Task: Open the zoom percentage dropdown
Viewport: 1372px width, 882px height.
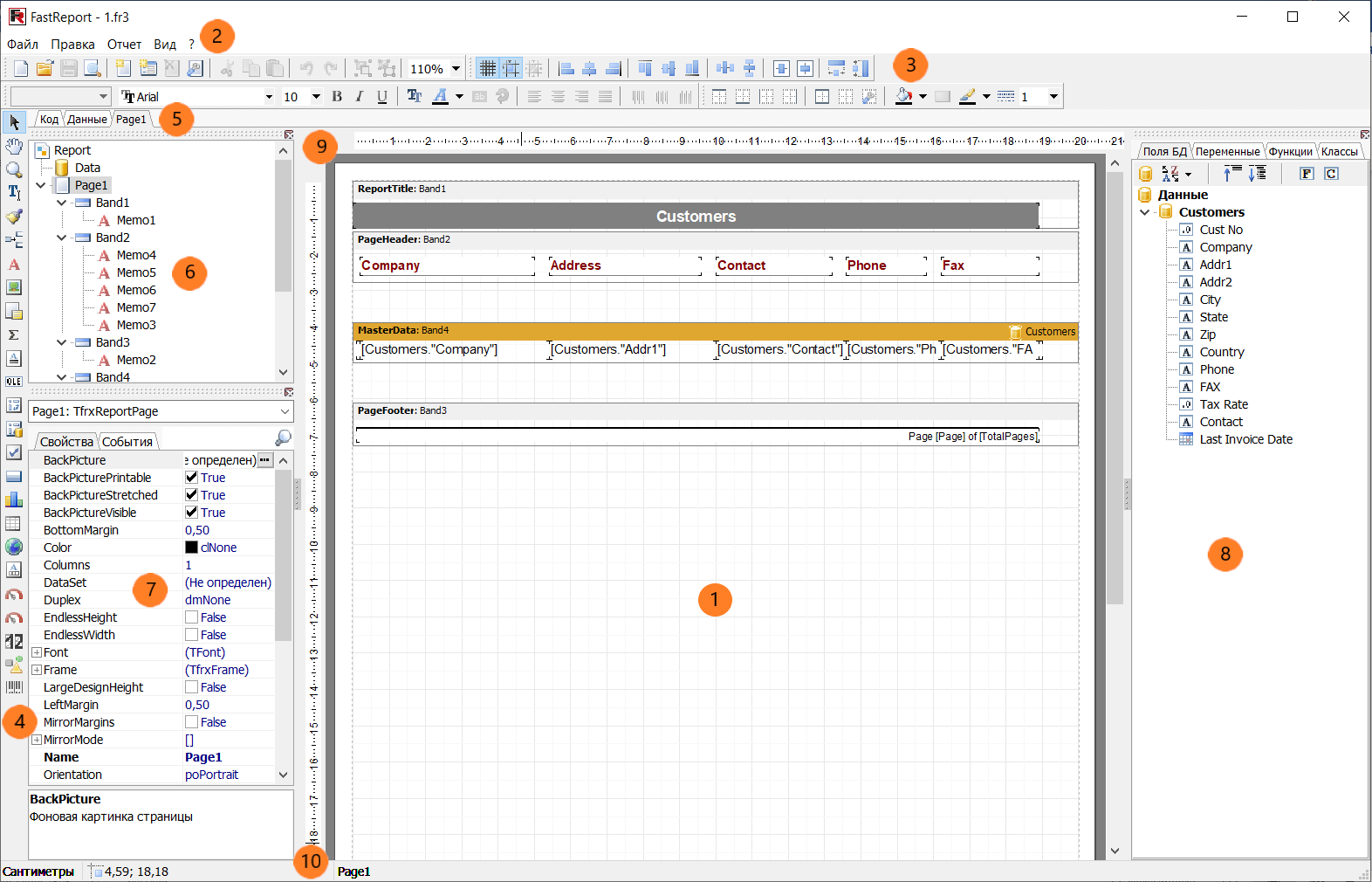Action: pos(456,69)
